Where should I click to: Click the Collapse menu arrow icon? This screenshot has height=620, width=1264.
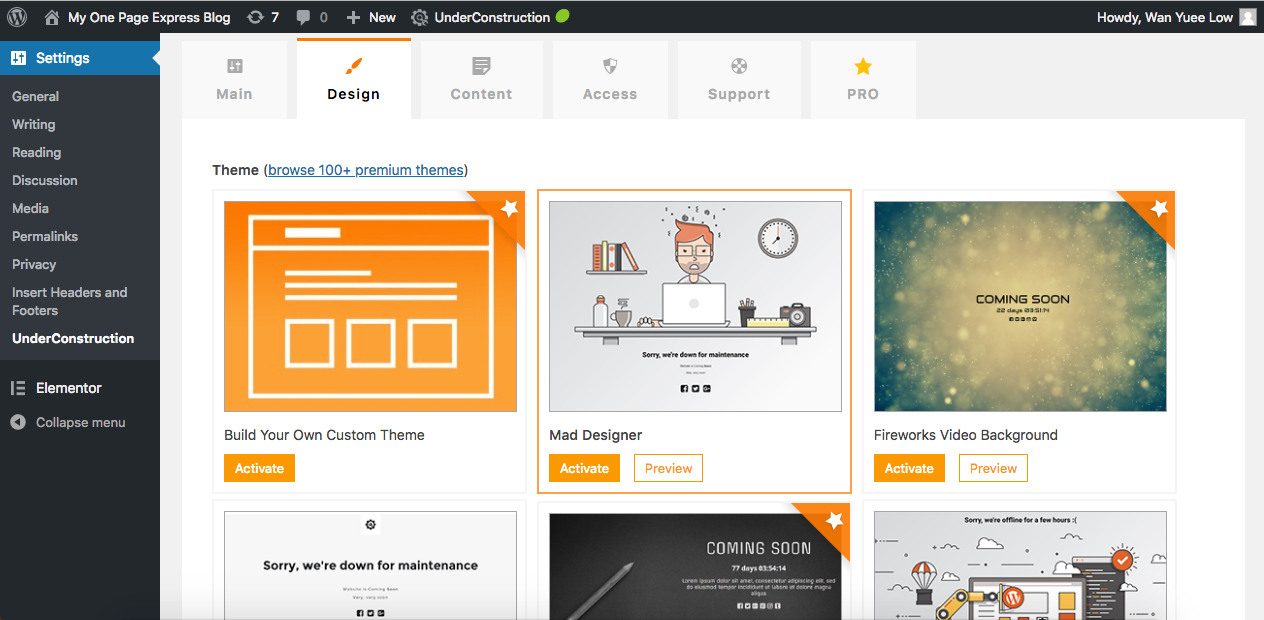tap(18, 422)
